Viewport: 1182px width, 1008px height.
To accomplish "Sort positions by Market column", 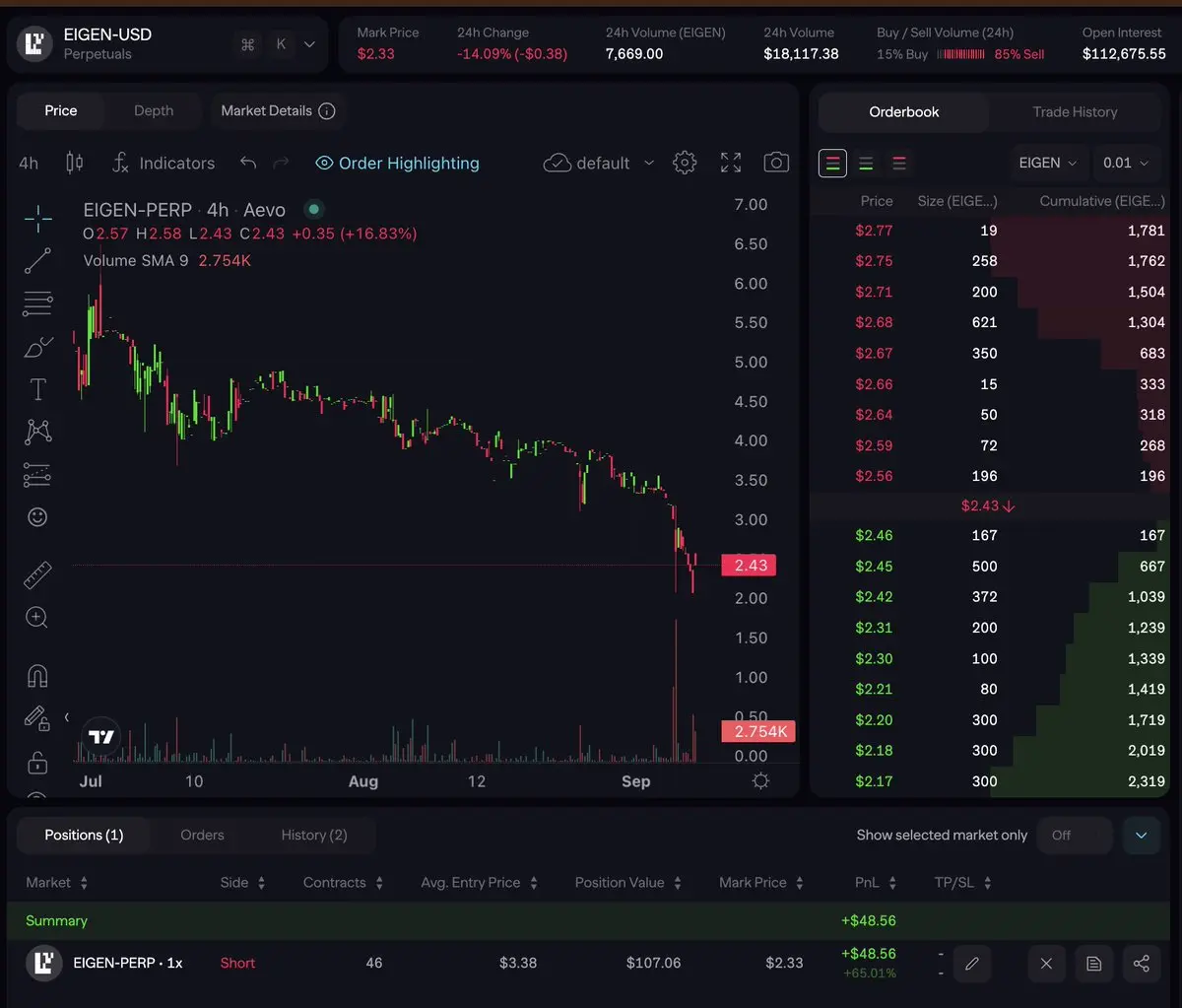I will (x=57, y=883).
